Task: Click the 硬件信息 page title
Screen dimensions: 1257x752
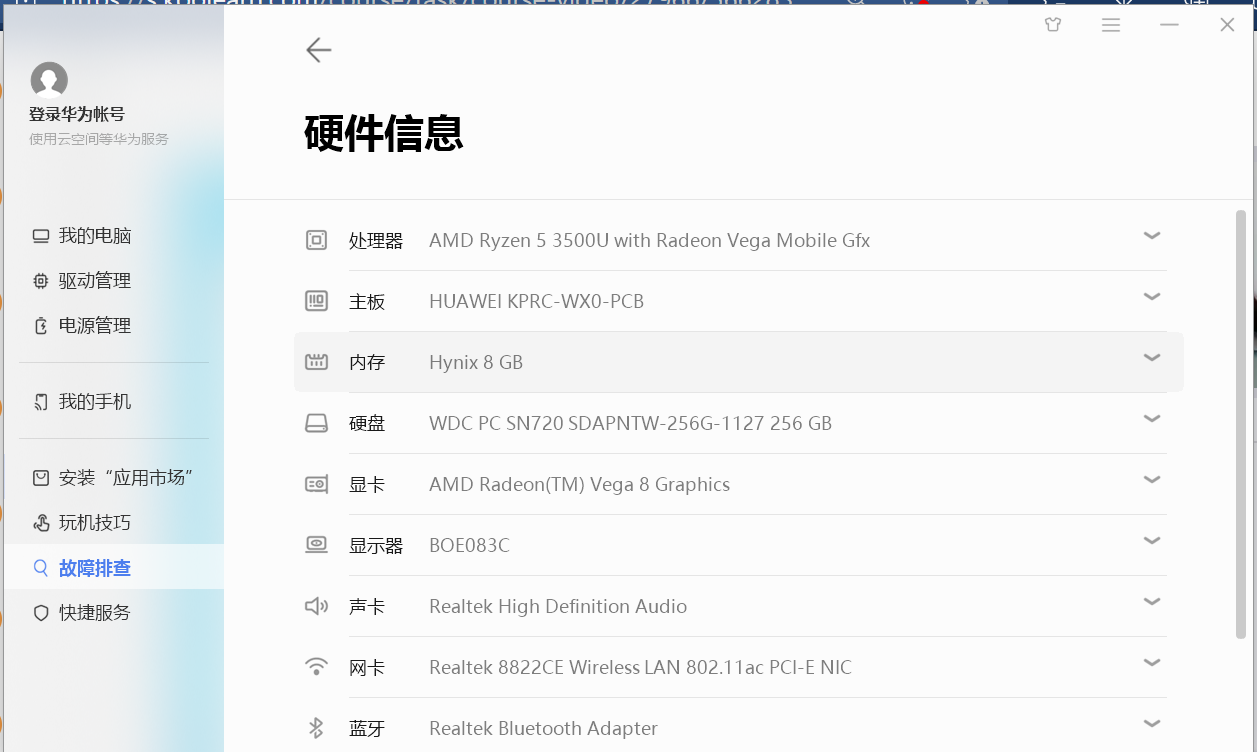Action: tap(384, 132)
